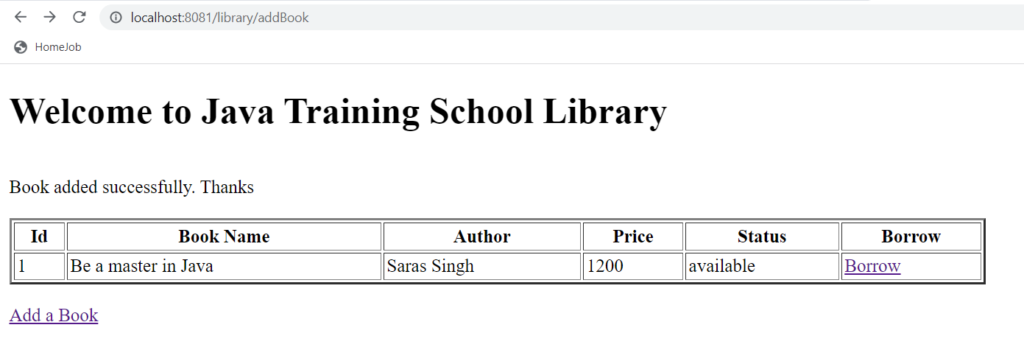Click the Status column header
Viewport: 1024px width, 364px height.
(x=762, y=237)
